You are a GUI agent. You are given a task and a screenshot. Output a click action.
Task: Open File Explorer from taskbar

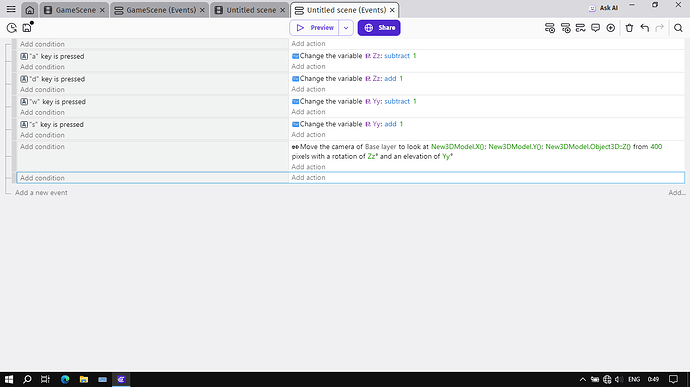coord(84,380)
